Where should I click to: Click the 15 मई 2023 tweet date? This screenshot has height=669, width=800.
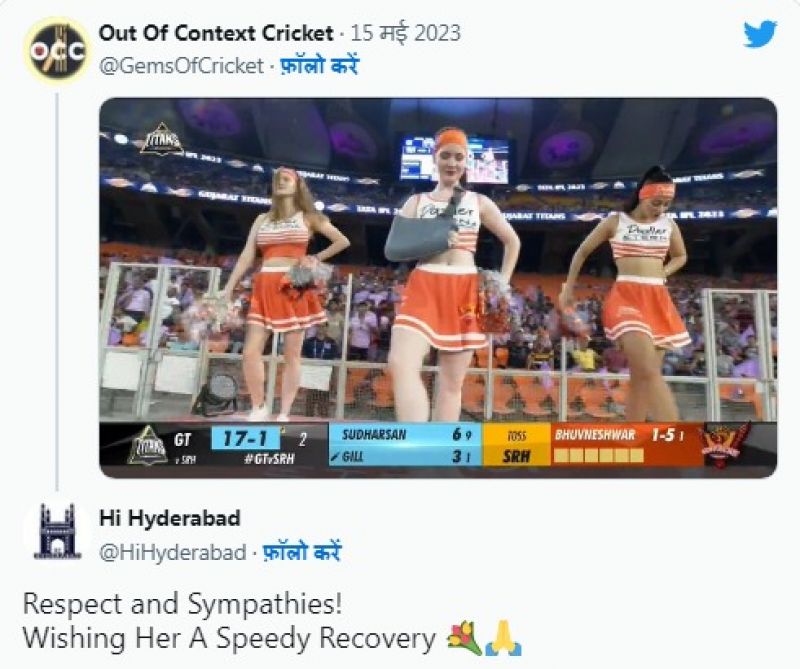click(406, 34)
